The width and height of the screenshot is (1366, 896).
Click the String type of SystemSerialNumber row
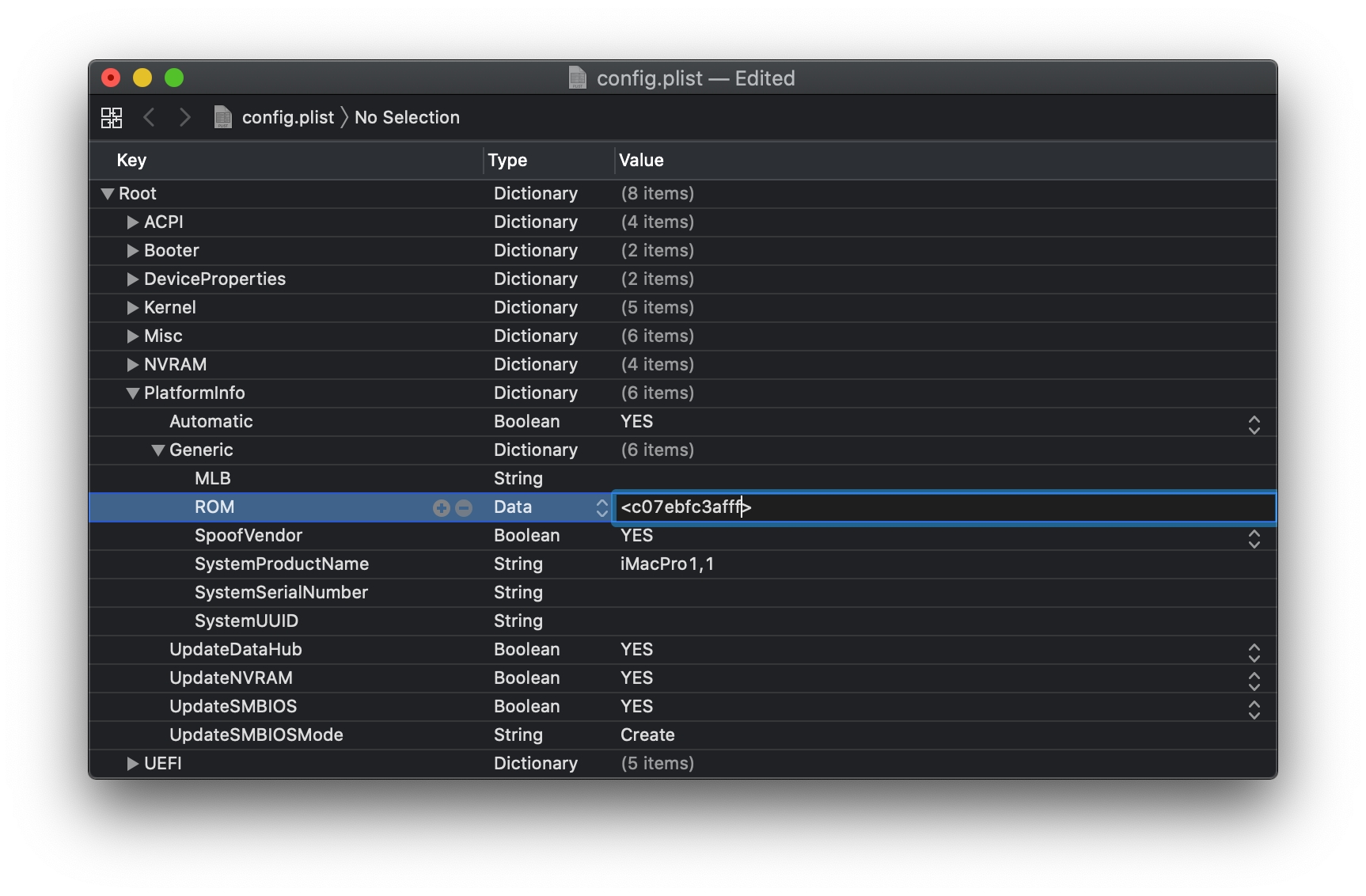coord(518,592)
